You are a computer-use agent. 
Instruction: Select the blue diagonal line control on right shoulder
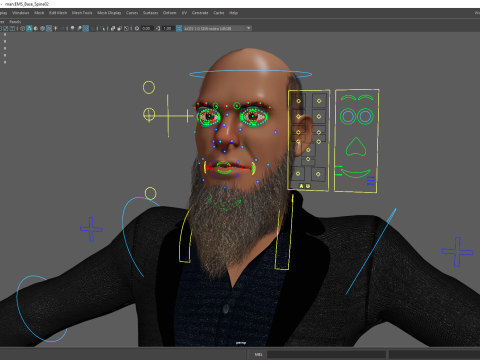click(x=371, y=251)
